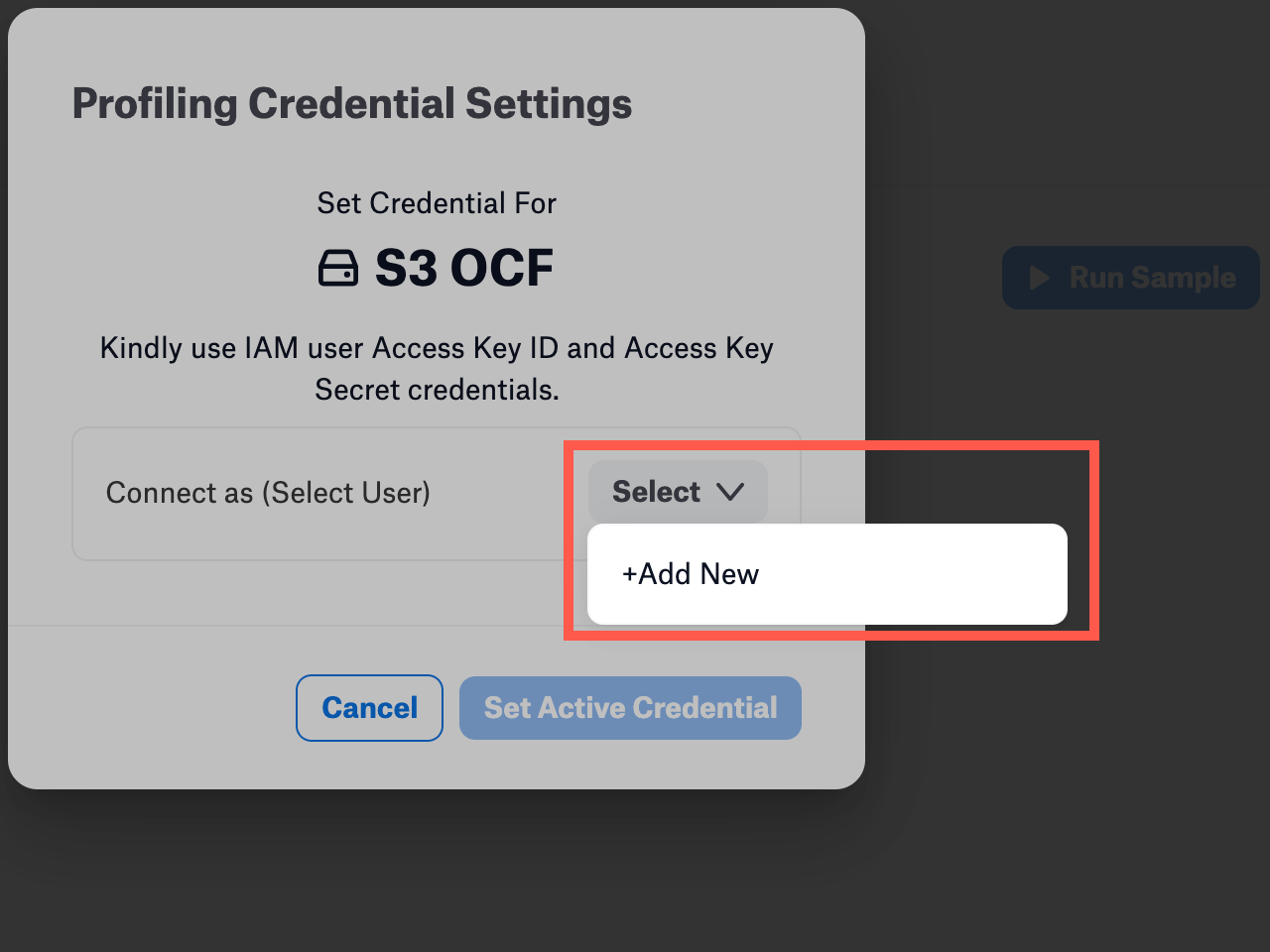
Task: Click the Secret credentials line of text
Action: (437, 390)
